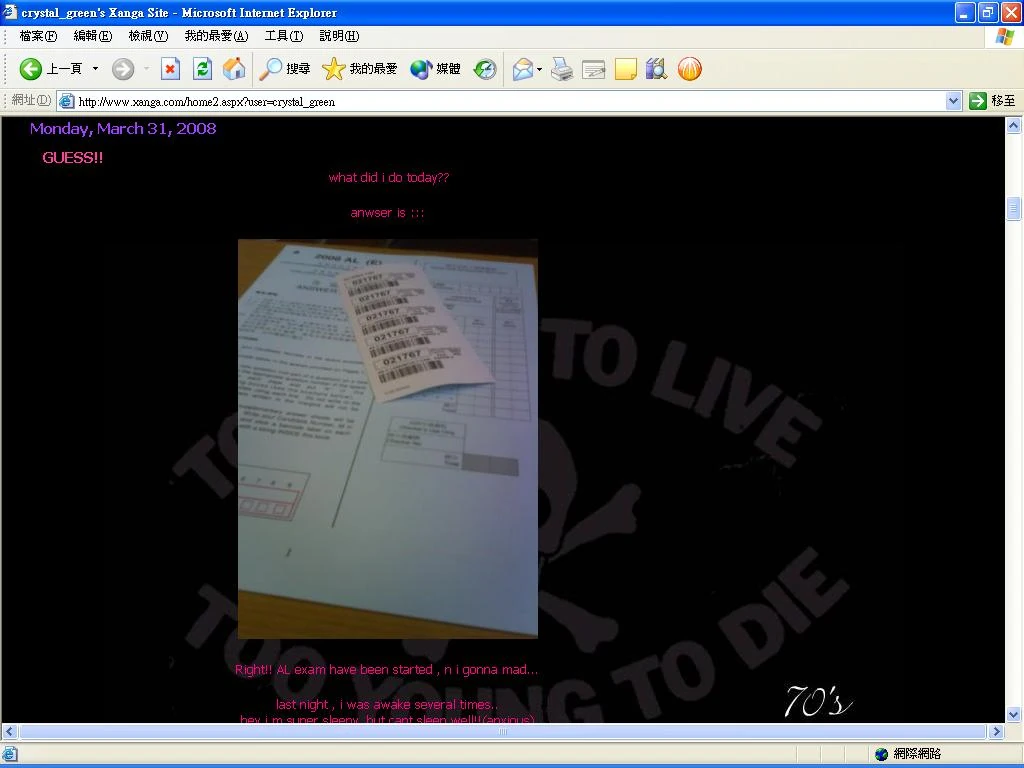Minimize the Internet Explorer window
This screenshot has width=1024, height=768.
click(965, 12)
